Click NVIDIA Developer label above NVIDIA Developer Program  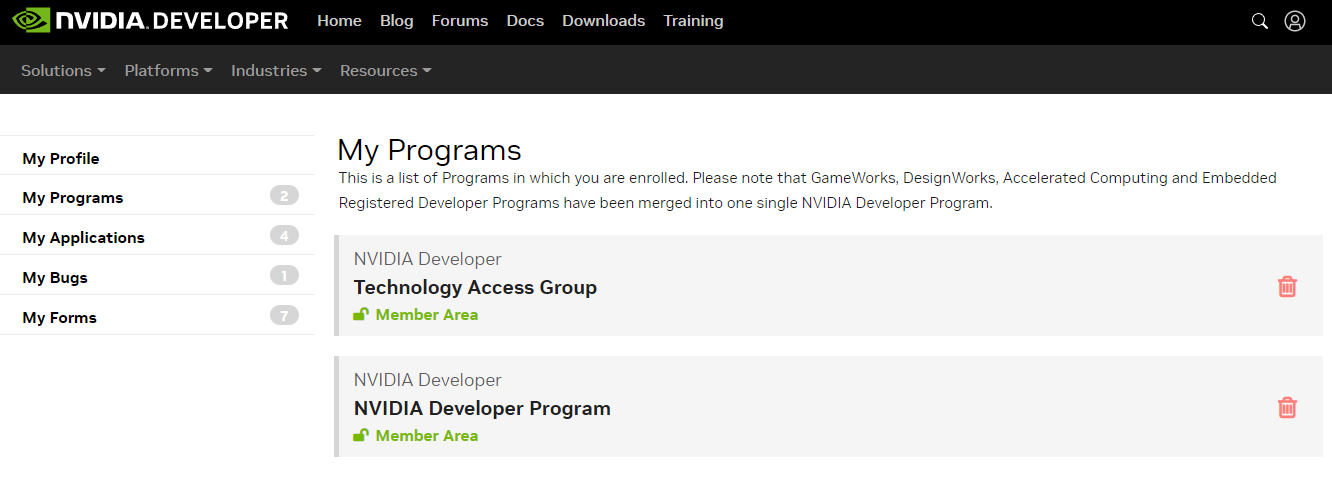(427, 380)
